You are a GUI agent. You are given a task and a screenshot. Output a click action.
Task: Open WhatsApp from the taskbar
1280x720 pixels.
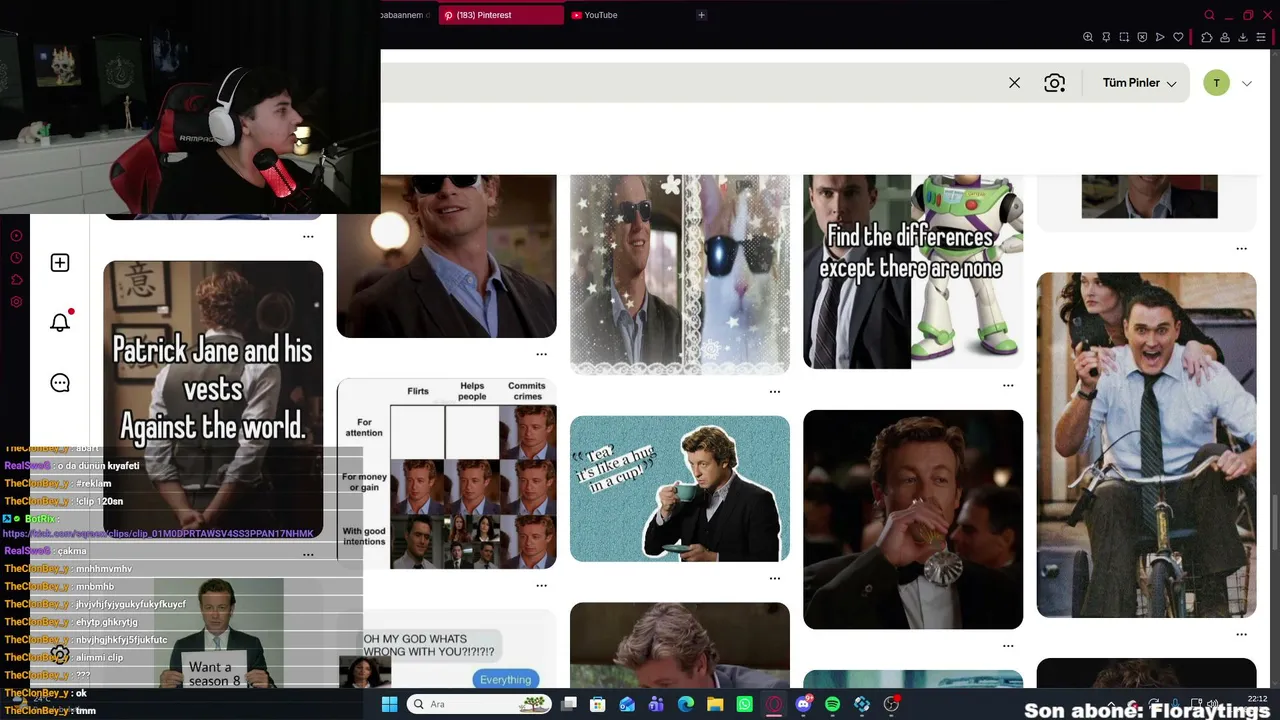744,704
